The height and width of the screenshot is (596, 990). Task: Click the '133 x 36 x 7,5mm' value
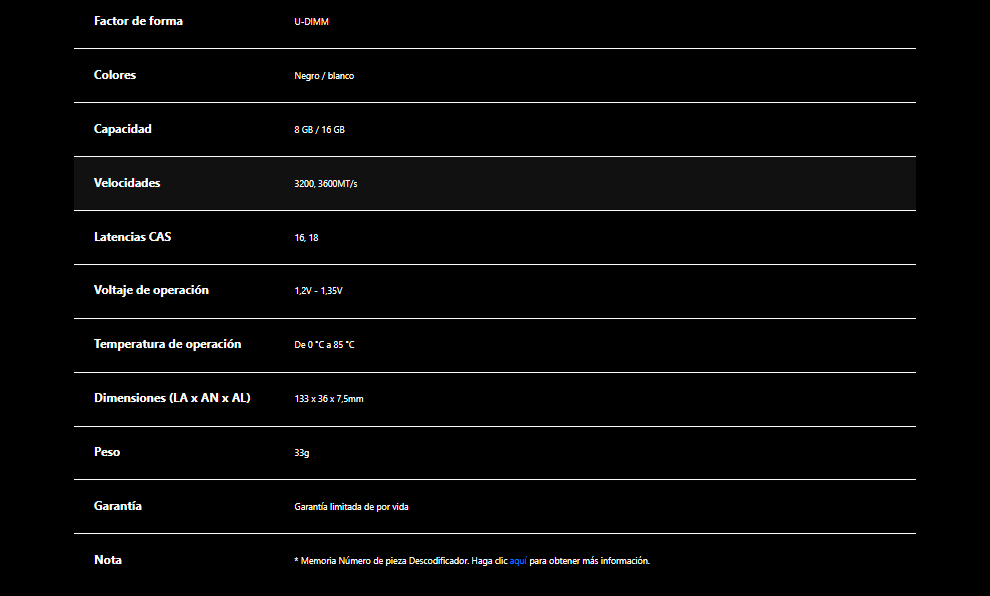[329, 399]
